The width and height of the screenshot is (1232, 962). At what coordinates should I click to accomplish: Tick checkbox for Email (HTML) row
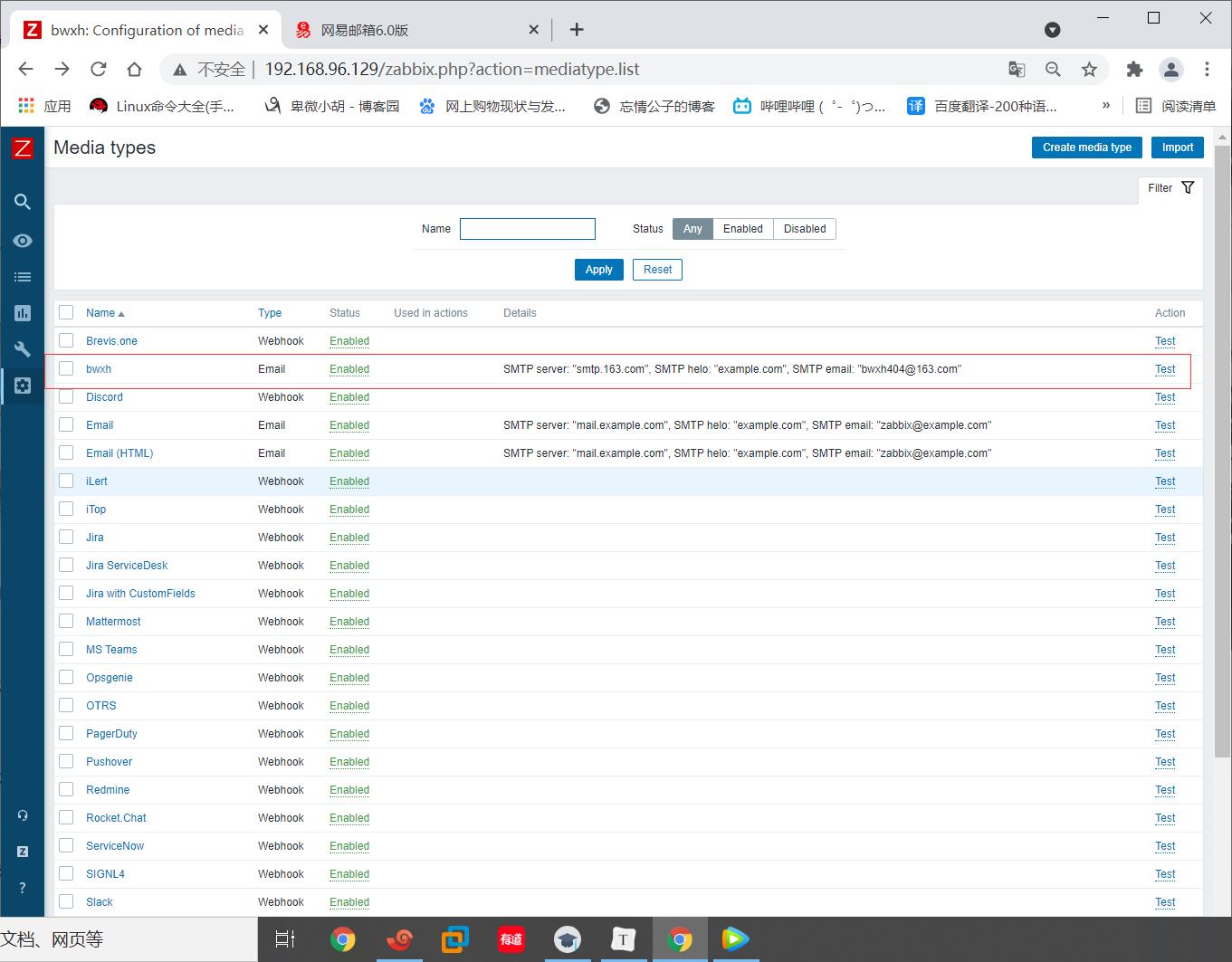pos(66,452)
